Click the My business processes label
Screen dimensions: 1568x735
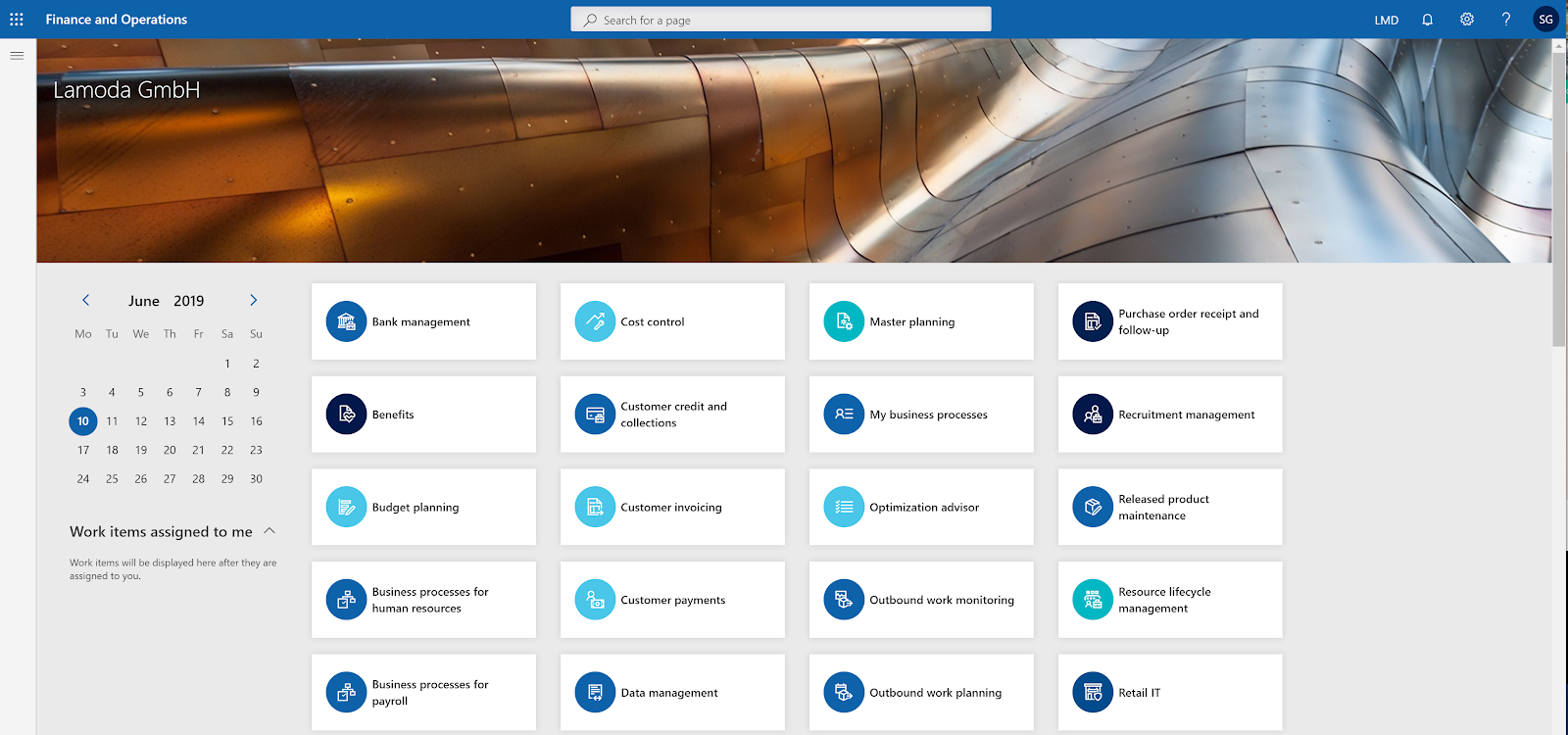pos(929,415)
